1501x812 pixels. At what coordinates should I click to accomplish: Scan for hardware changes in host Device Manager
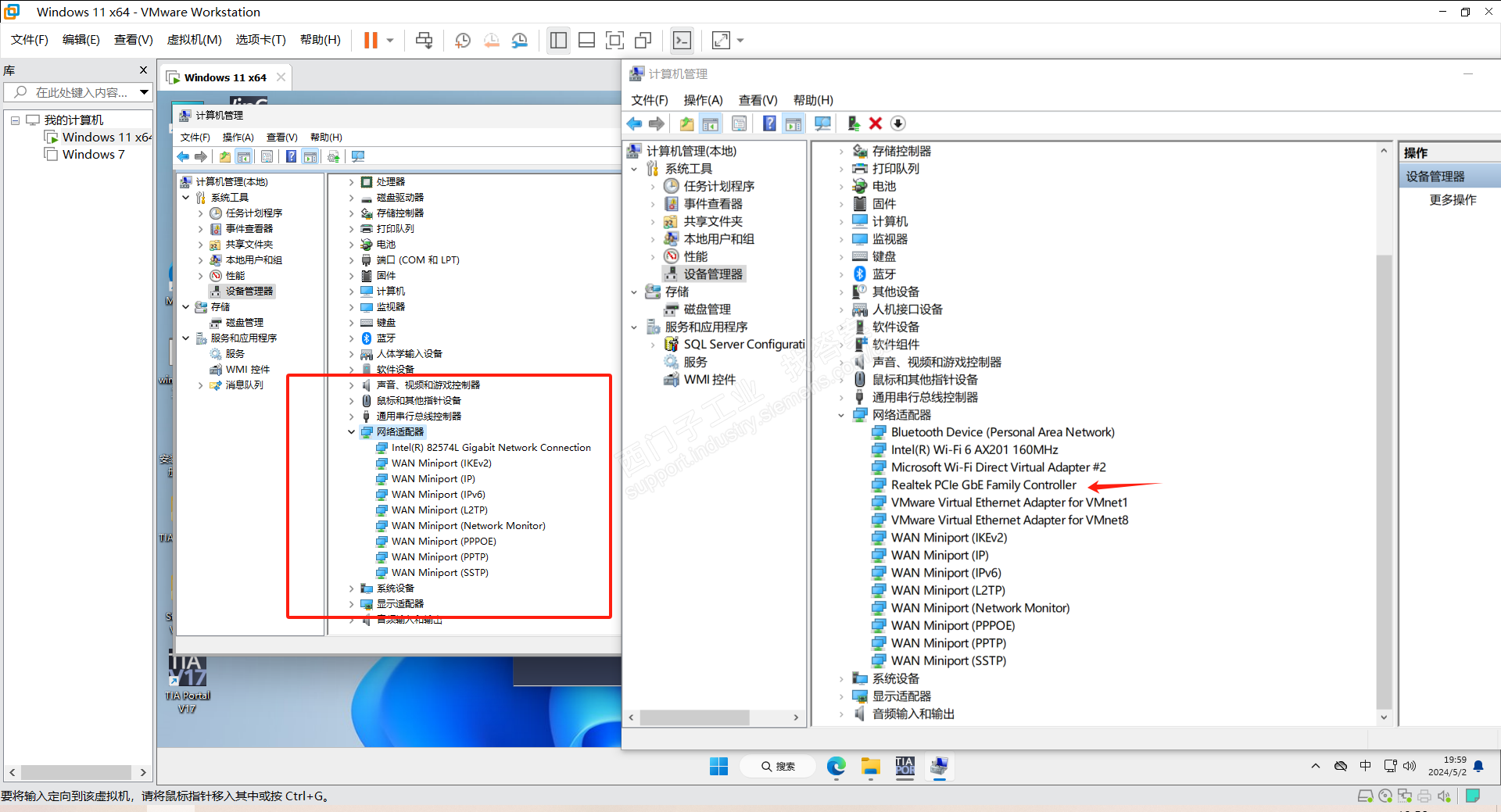click(x=822, y=123)
